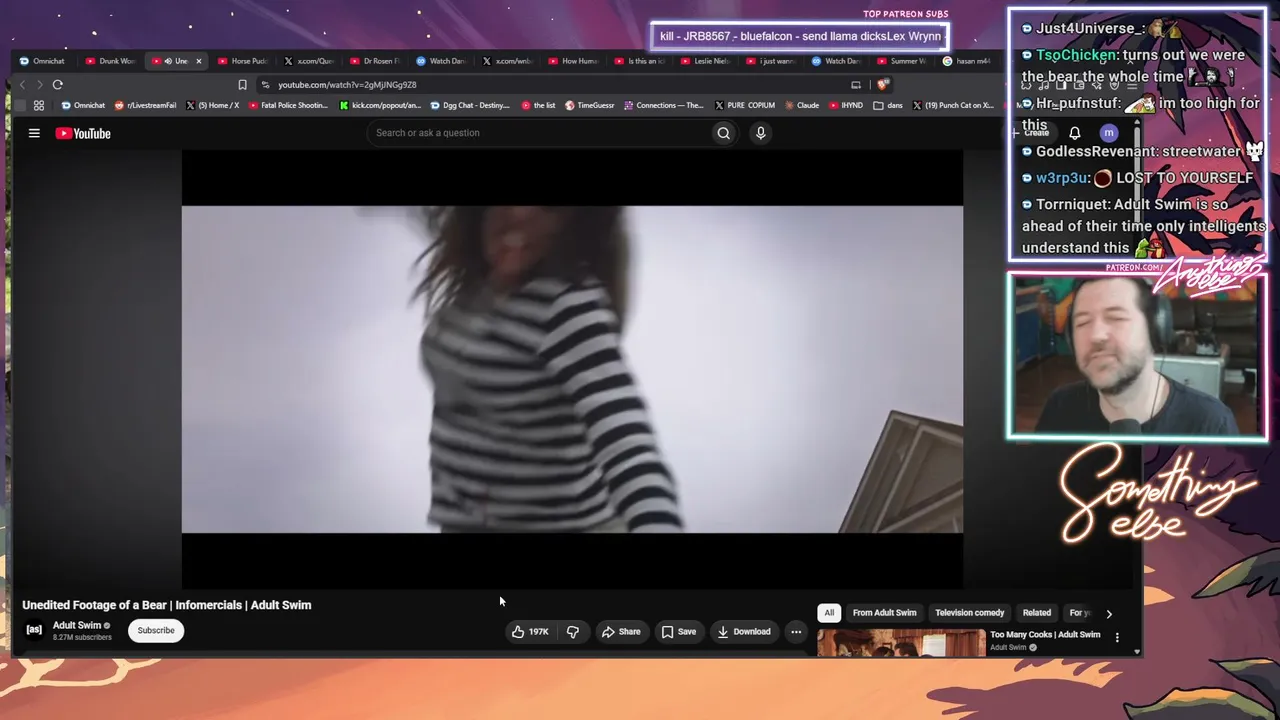Image resolution: width=1280 pixels, height=720 pixels.
Task: Go forward in browser history
Action: point(40,85)
